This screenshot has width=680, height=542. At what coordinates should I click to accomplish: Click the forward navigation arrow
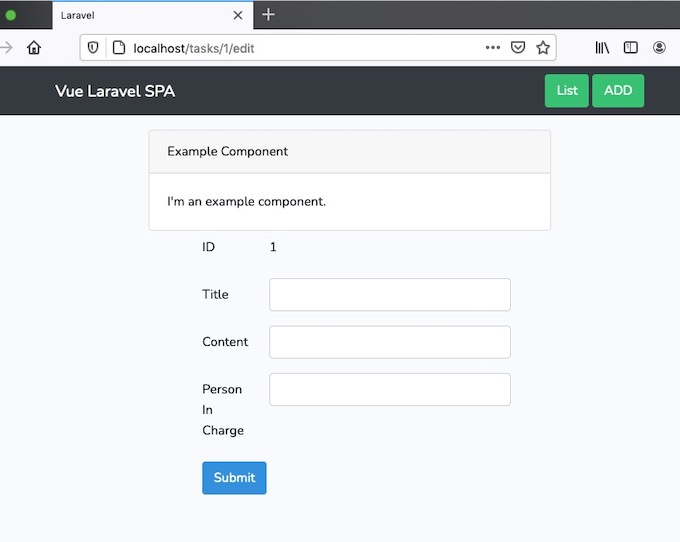(x=6, y=47)
